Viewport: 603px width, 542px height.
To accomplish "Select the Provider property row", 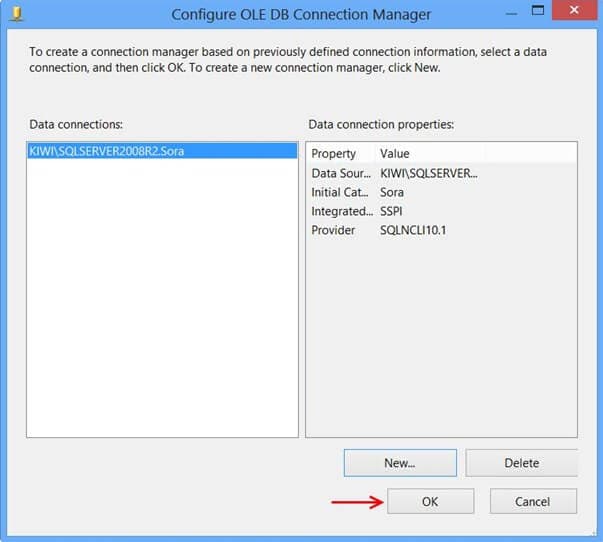I will click(333, 230).
